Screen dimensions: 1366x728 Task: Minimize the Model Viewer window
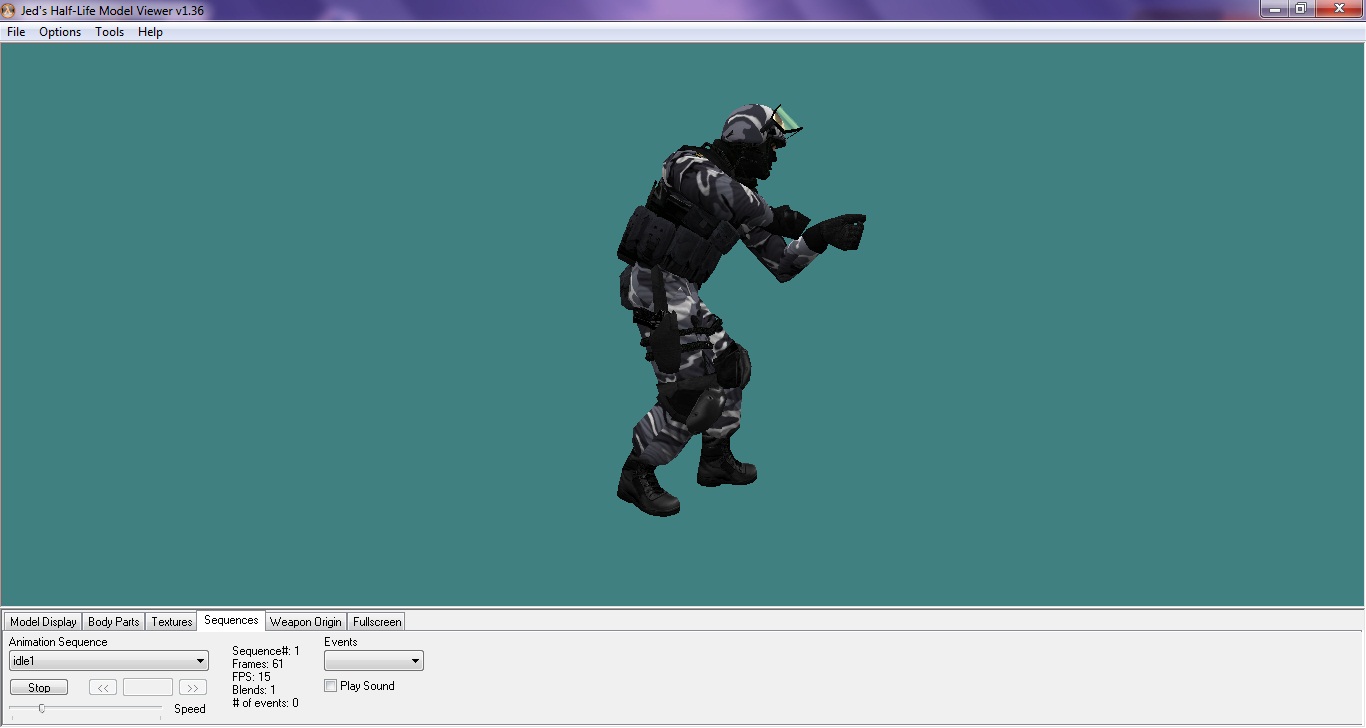1273,9
